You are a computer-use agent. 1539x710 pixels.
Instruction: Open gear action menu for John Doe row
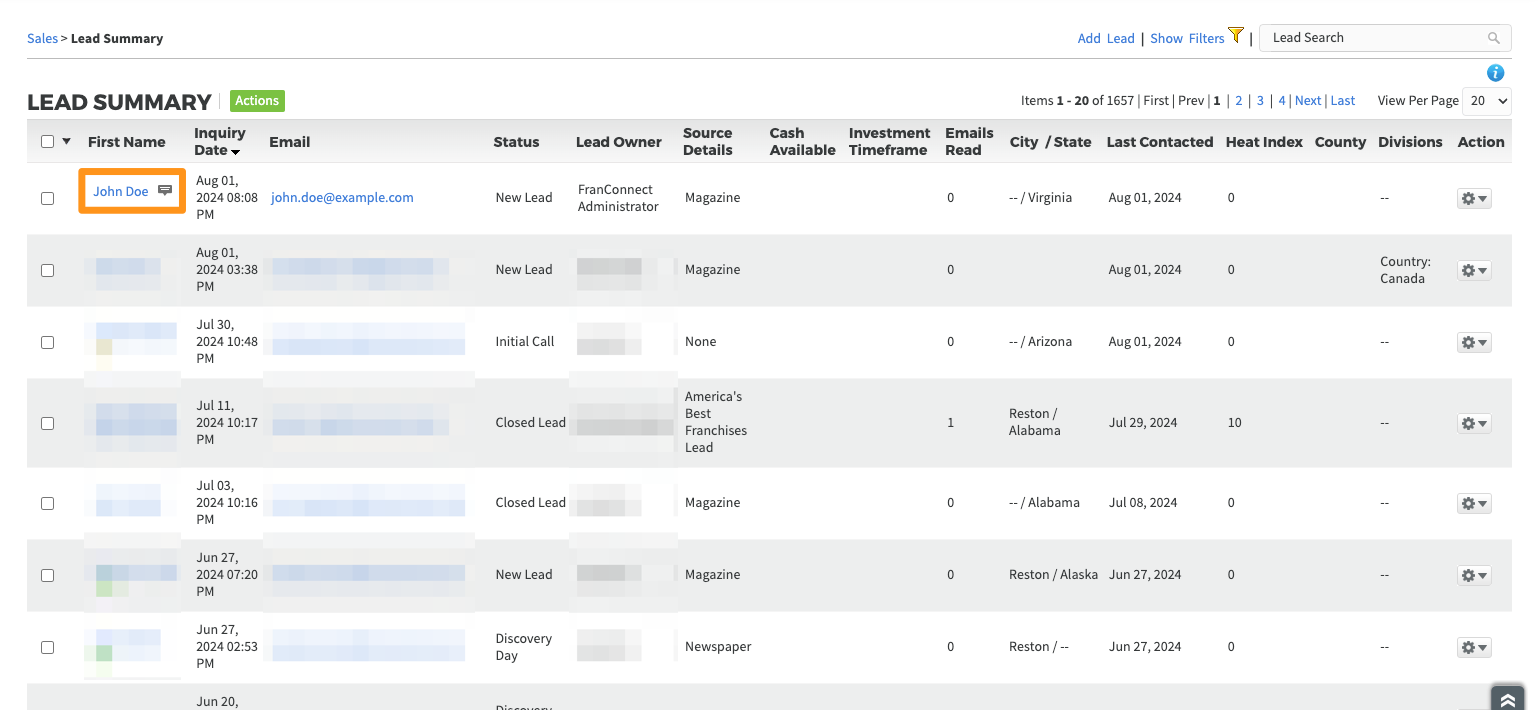1474,198
